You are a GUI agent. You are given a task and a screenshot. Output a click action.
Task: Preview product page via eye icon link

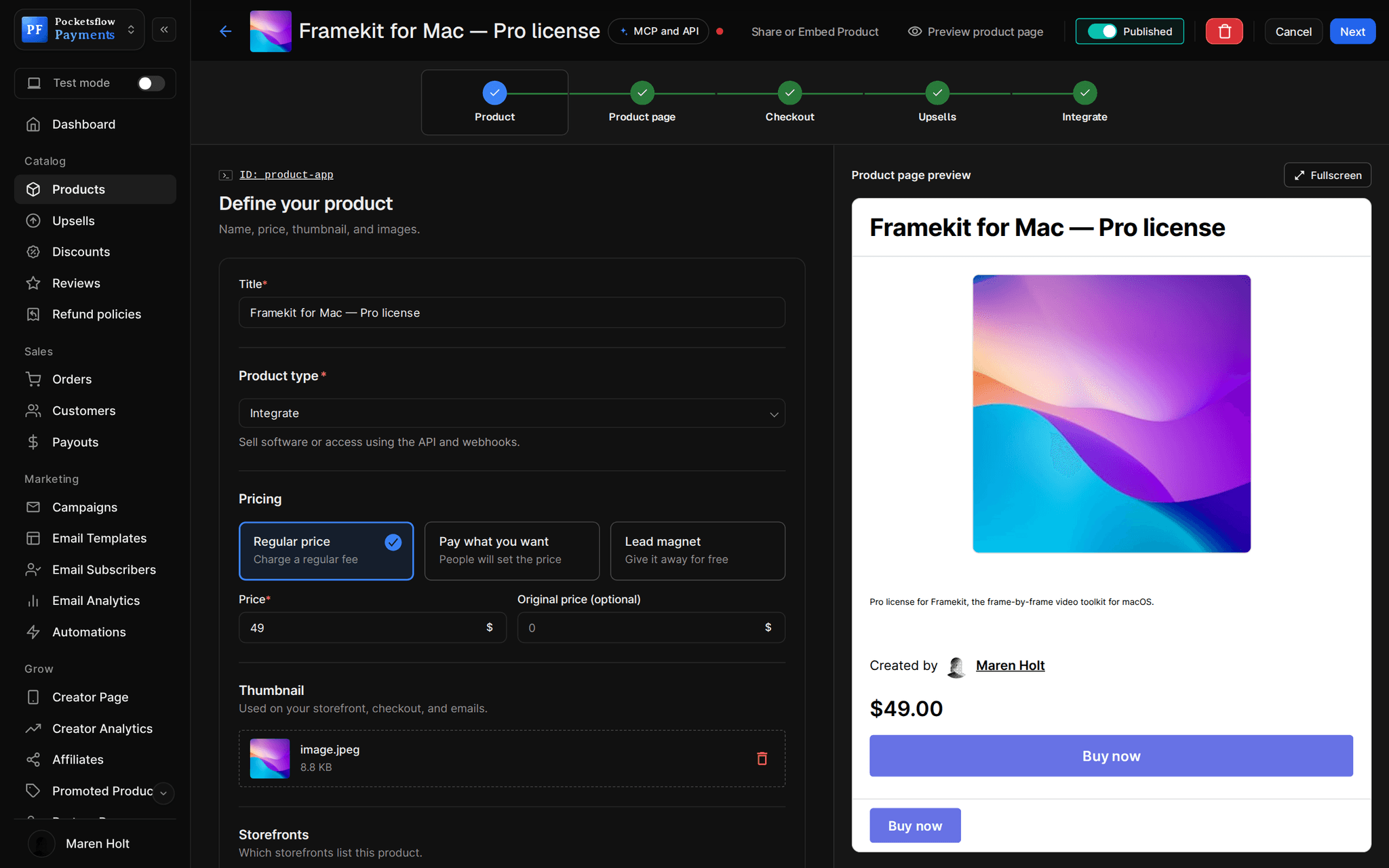[975, 31]
